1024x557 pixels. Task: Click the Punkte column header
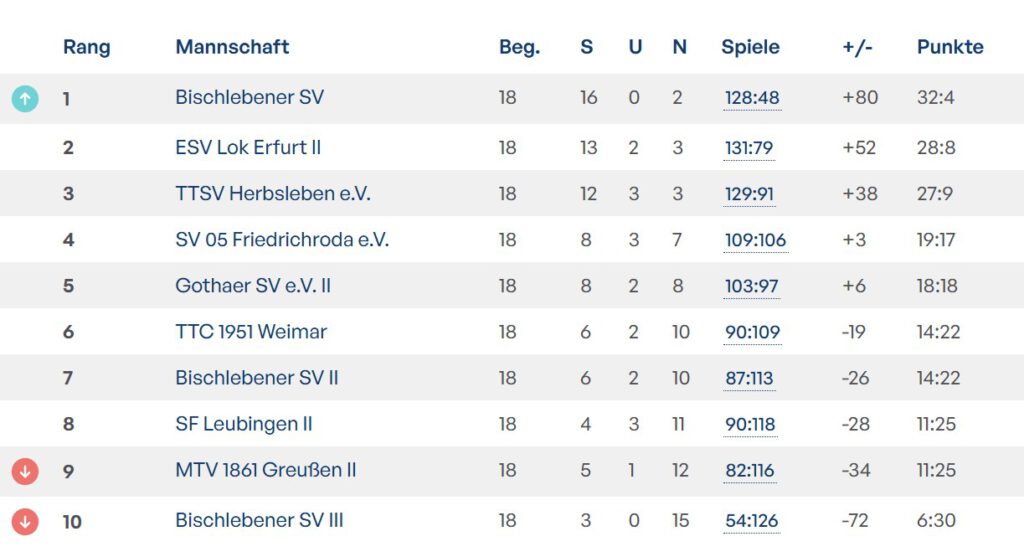click(x=949, y=47)
